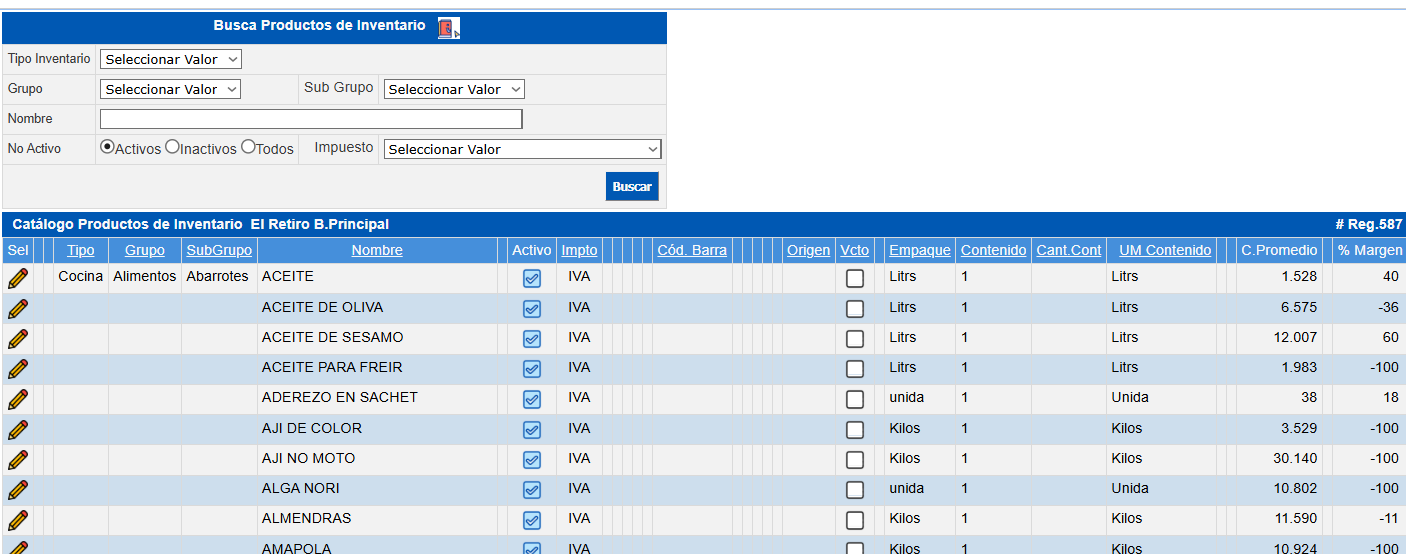Select the Inactivos radio button

(172, 147)
